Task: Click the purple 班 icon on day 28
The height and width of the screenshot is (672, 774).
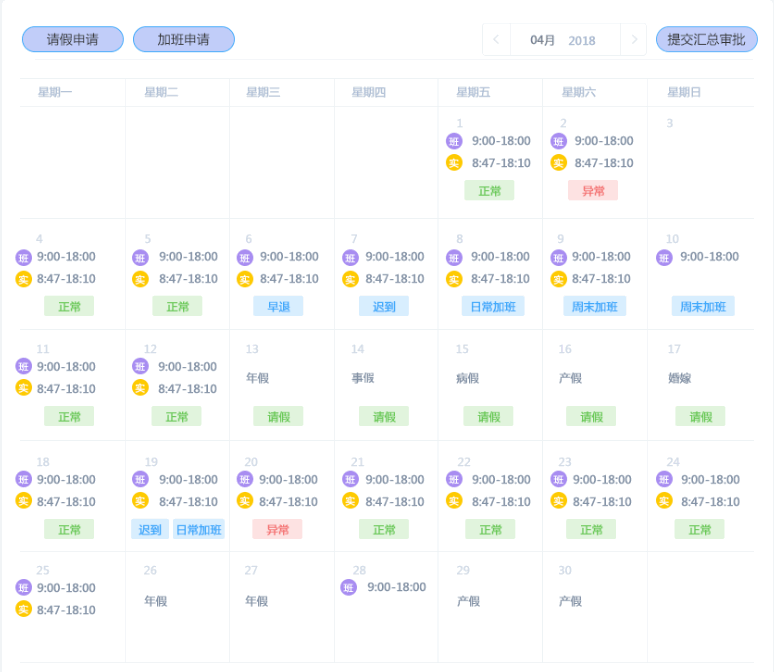Action: pyautogui.click(x=348, y=588)
